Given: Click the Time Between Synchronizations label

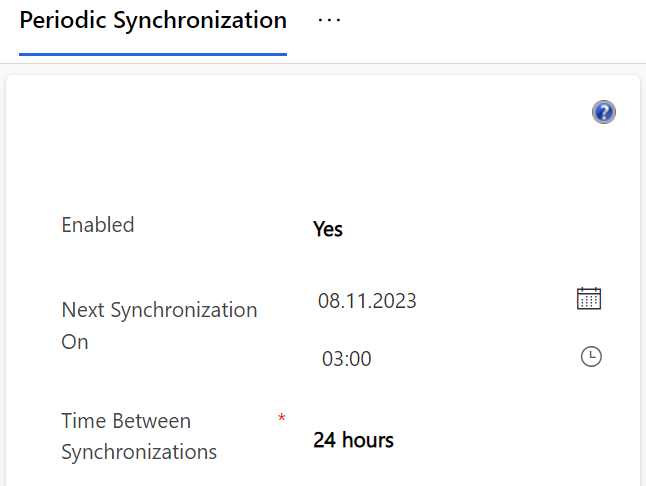Looking at the screenshot, I should [126, 421].
